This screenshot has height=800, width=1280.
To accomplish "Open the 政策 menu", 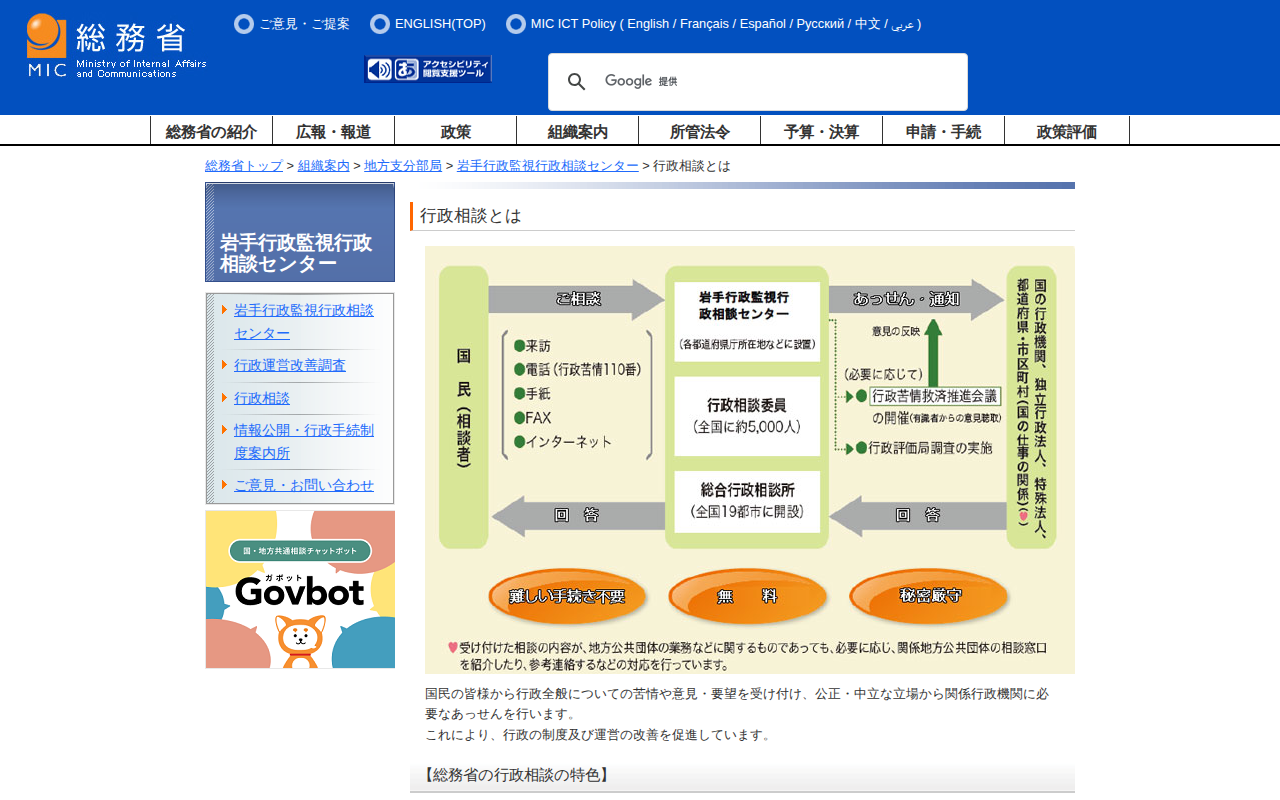I will (x=456, y=131).
